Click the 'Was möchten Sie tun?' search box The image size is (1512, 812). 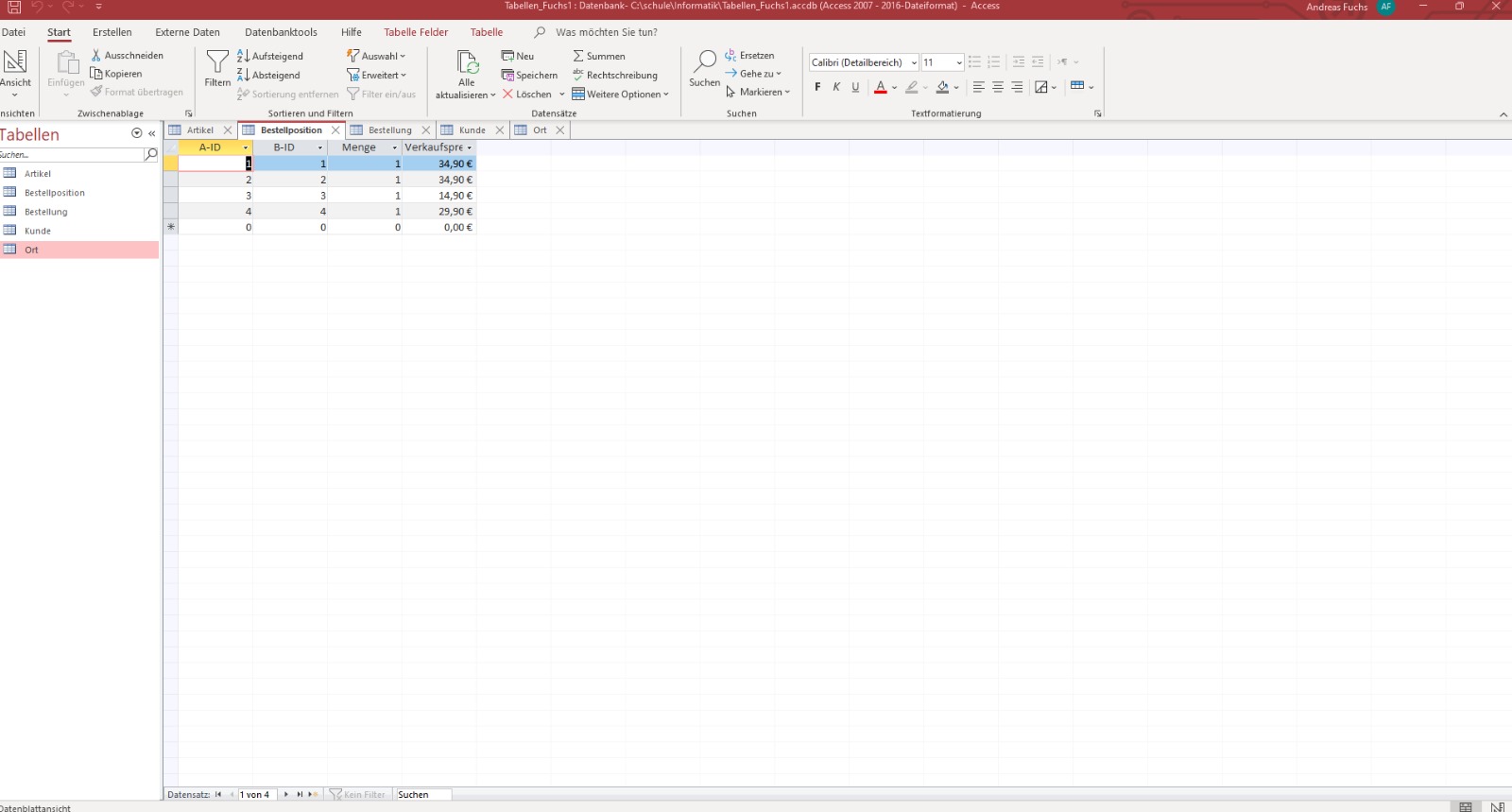pos(606,32)
